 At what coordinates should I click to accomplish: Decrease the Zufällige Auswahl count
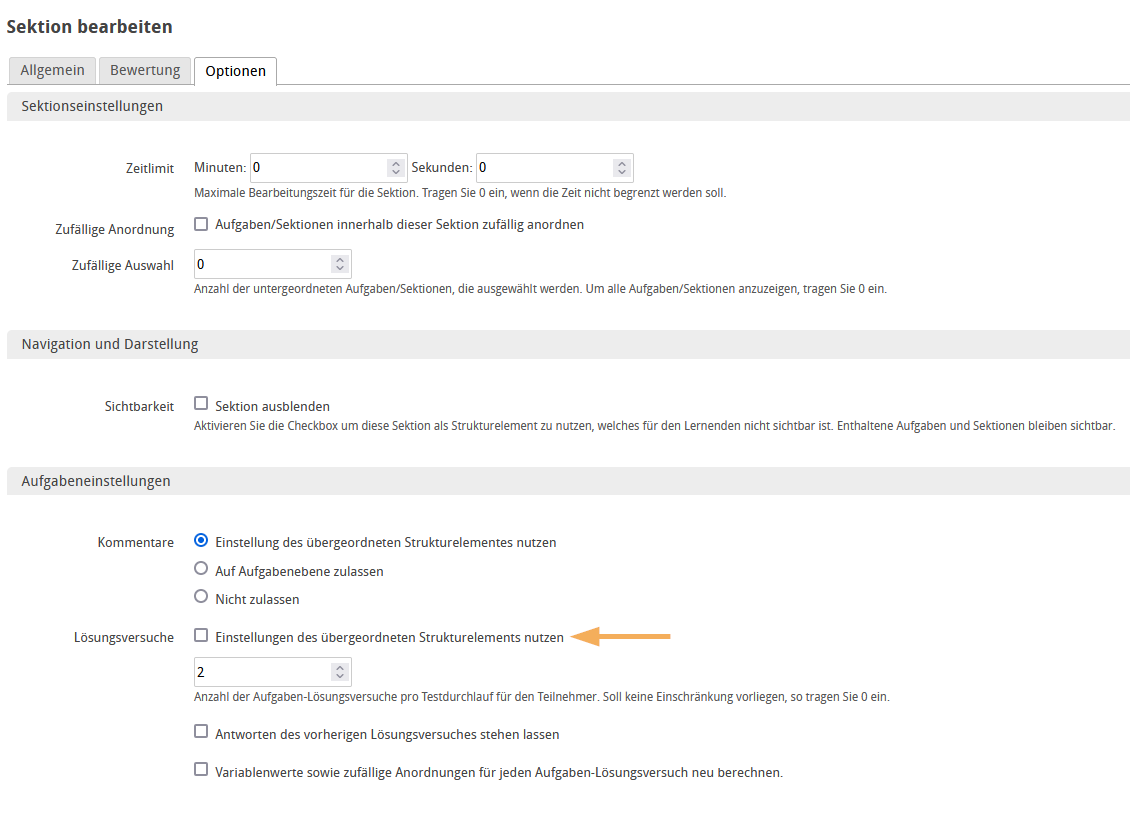[x=340, y=269]
